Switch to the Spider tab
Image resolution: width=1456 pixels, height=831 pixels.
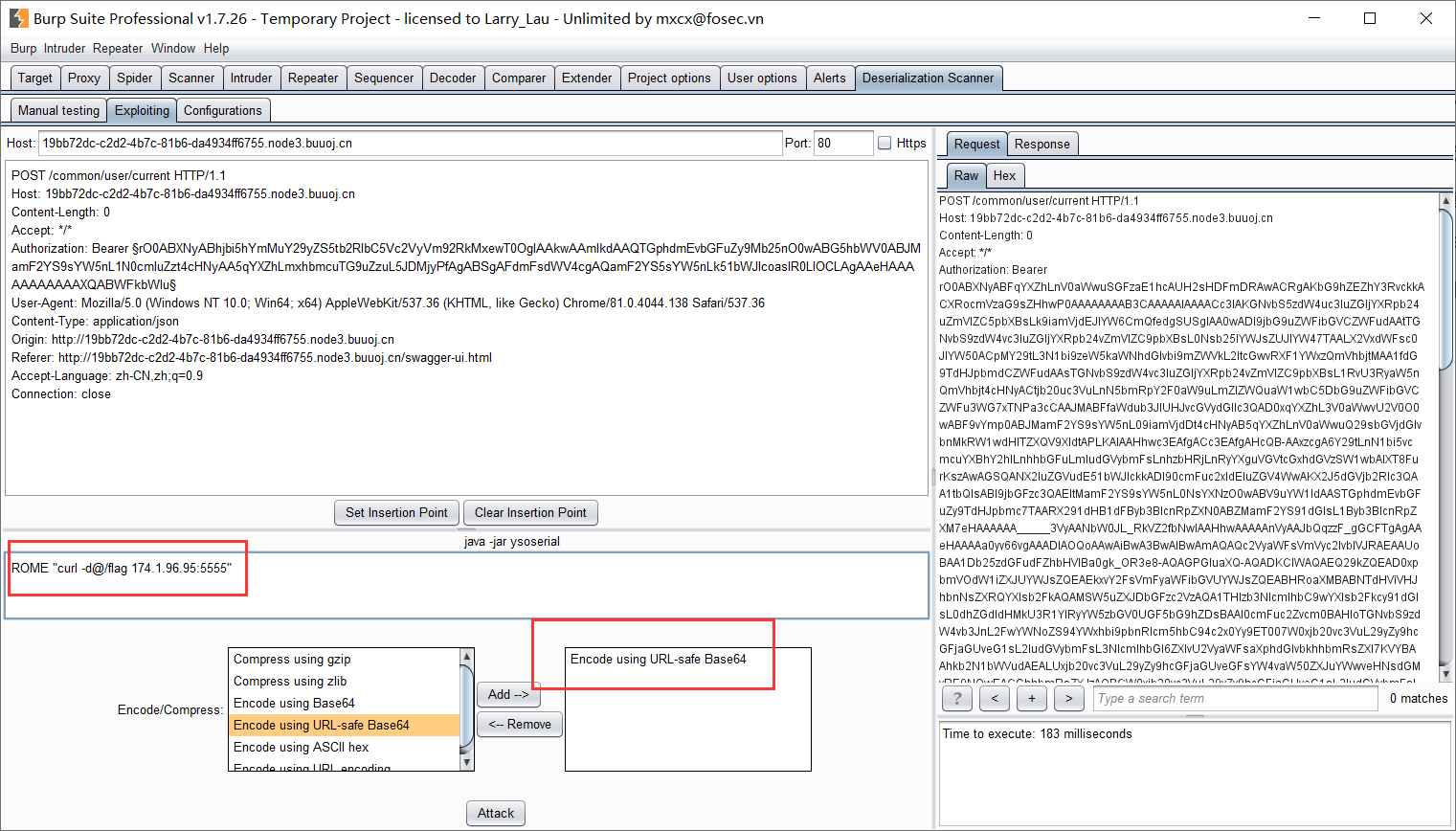135,78
